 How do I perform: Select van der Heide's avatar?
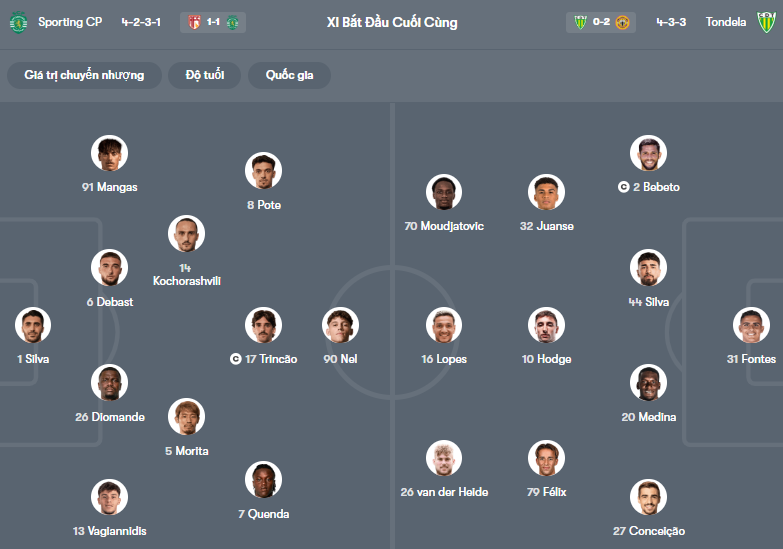[444, 458]
